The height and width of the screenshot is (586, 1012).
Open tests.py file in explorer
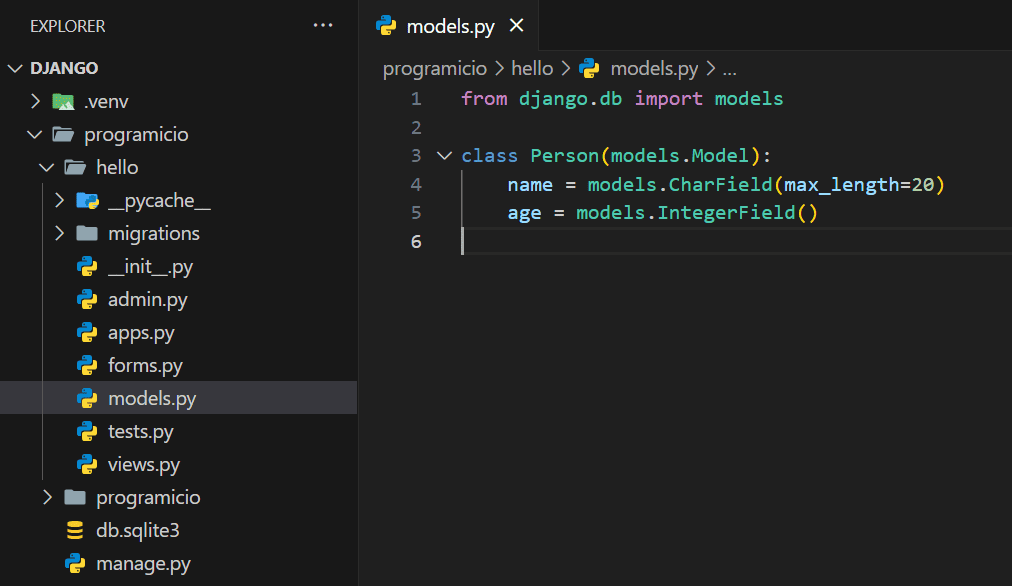click(x=141, y=432)
